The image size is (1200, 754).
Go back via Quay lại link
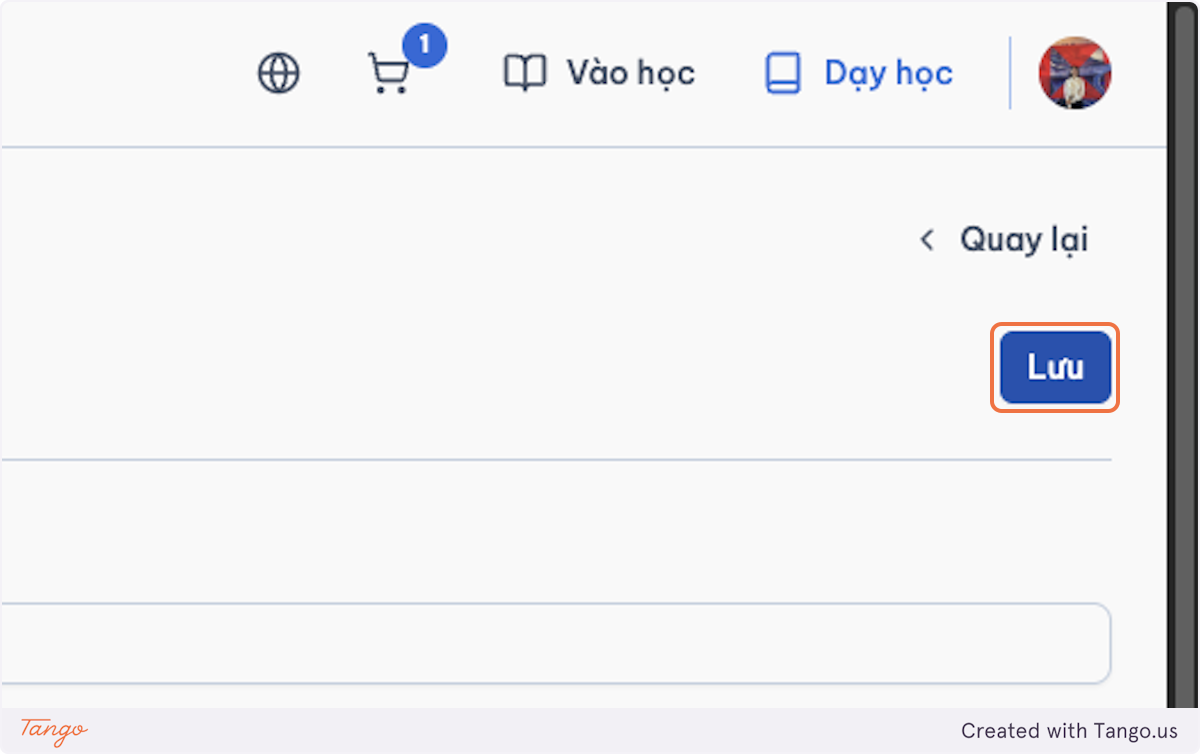coord(1003,240)
